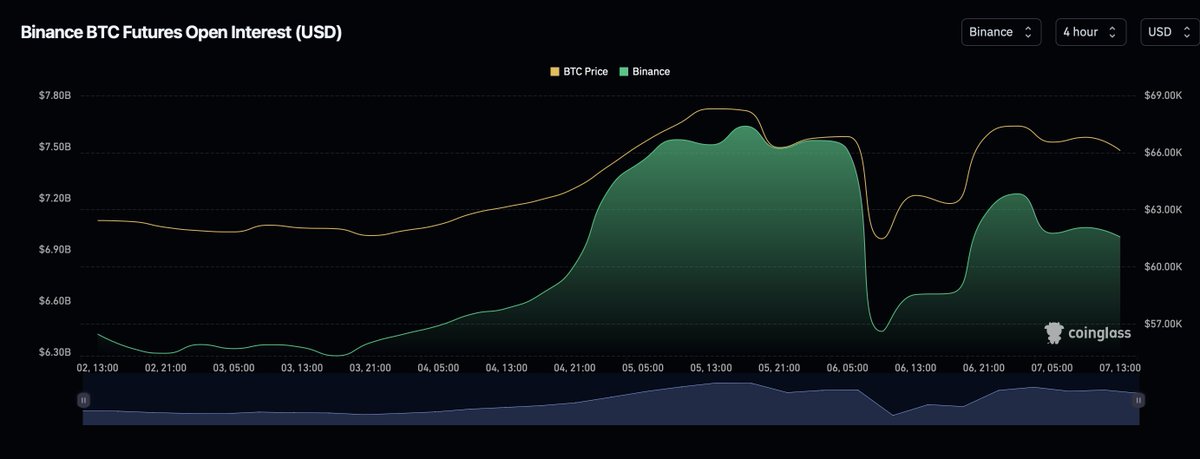Click the 07, 13:00 time axis label
The image size is (1200, 459).
coord(1119,368)
